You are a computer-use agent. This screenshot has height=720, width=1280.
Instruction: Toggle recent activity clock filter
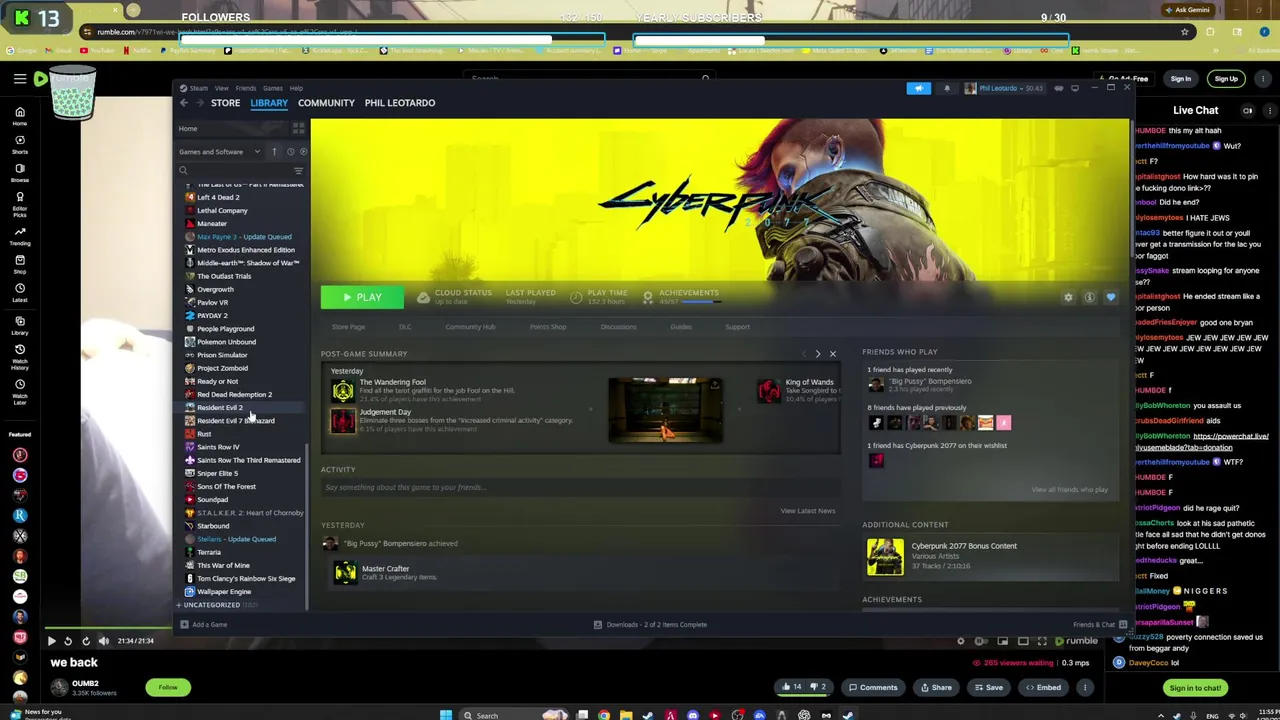[x=290, y=152]
